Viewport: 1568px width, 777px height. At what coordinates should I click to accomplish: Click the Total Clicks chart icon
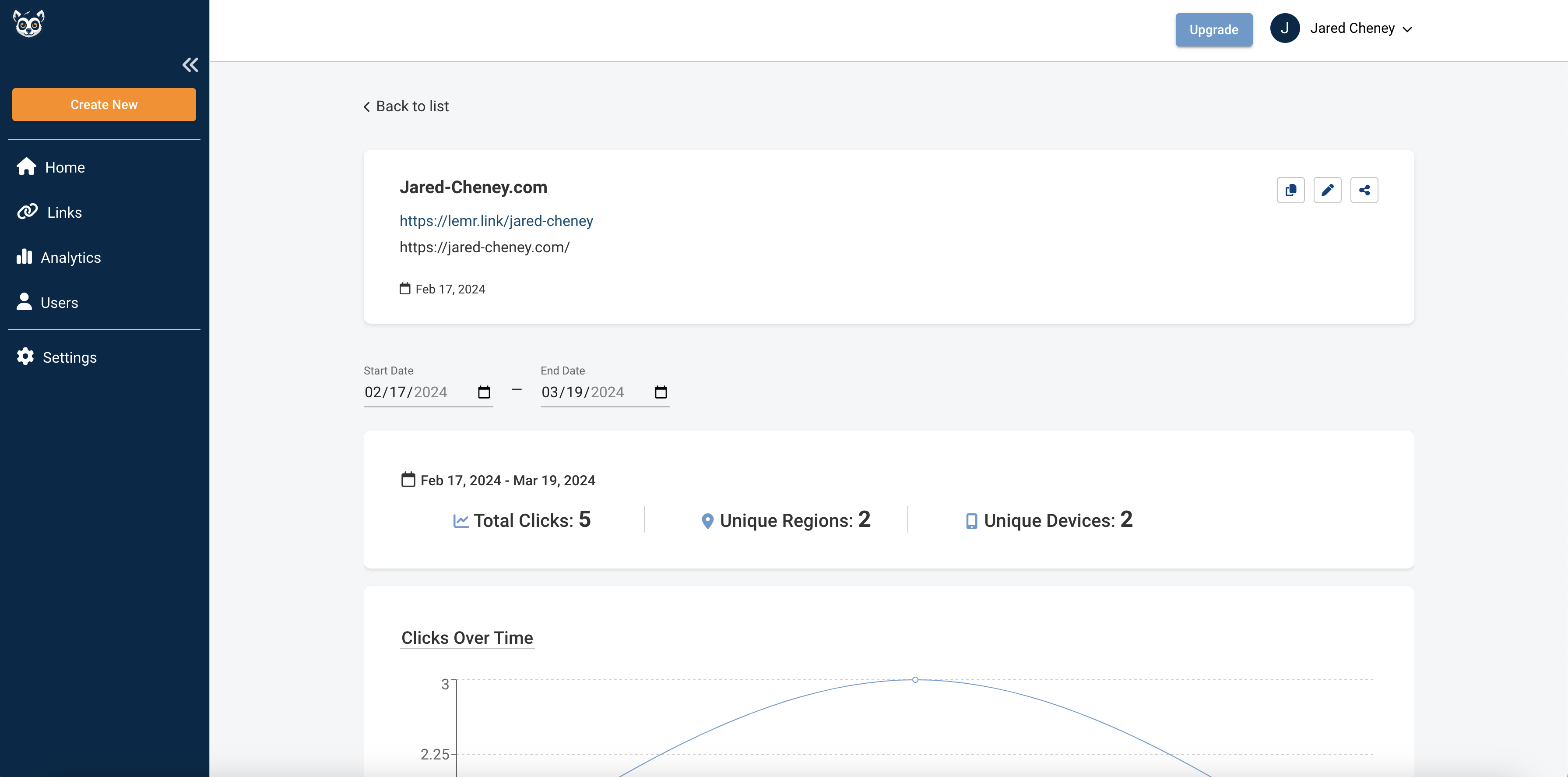461,521
